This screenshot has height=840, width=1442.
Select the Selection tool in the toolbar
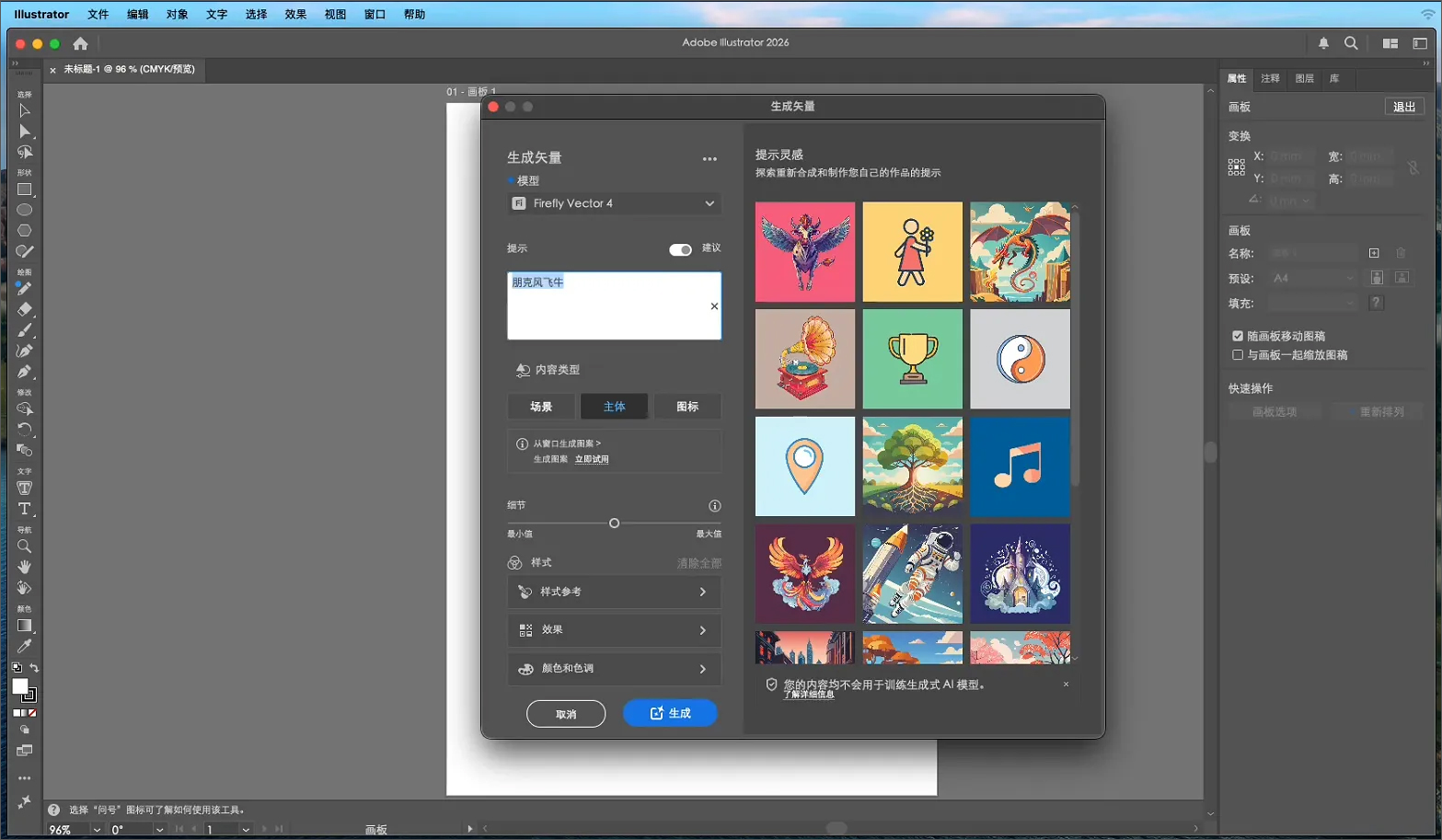[25, 109]
